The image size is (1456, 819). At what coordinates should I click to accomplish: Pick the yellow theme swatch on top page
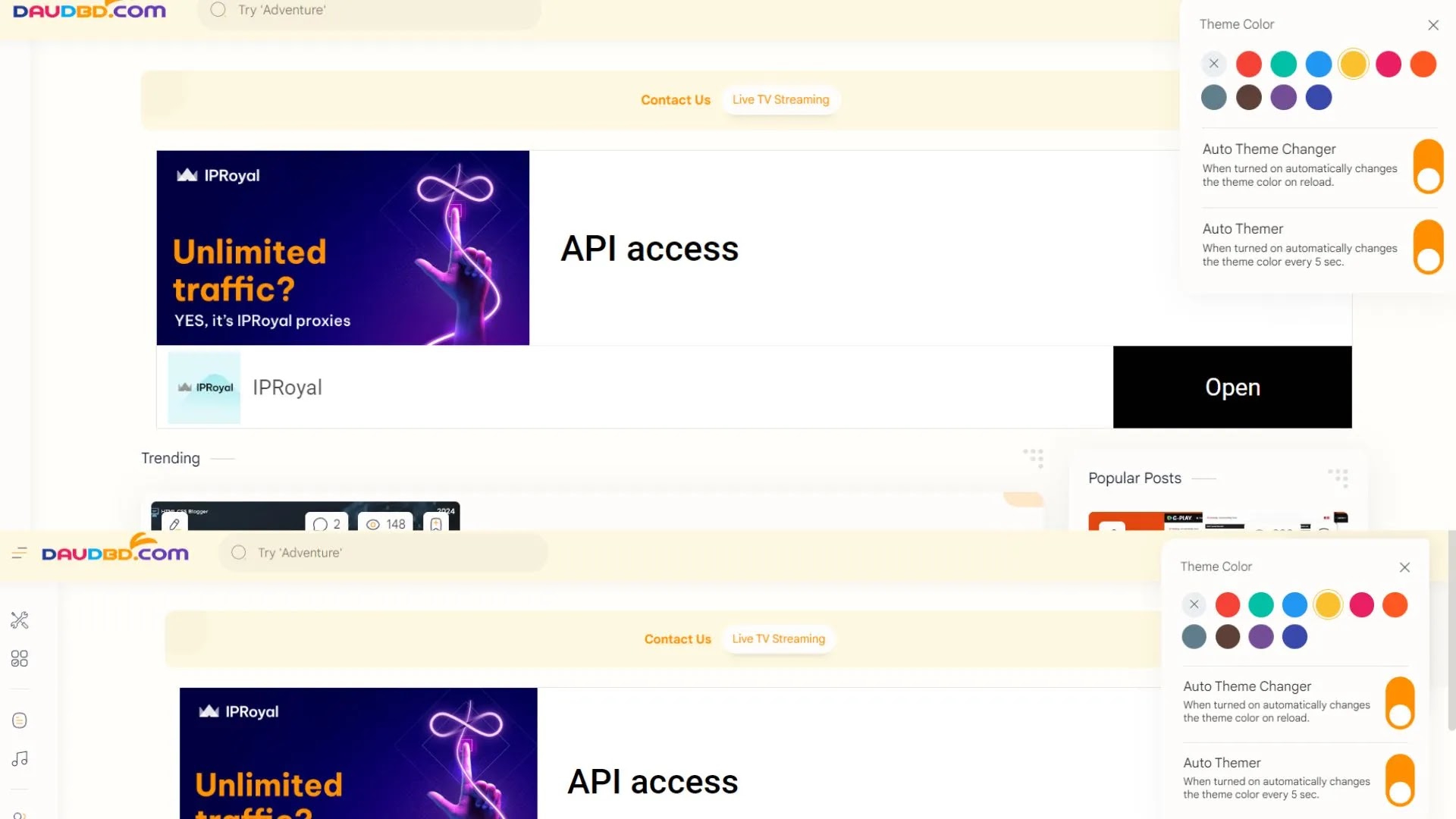1354,64
